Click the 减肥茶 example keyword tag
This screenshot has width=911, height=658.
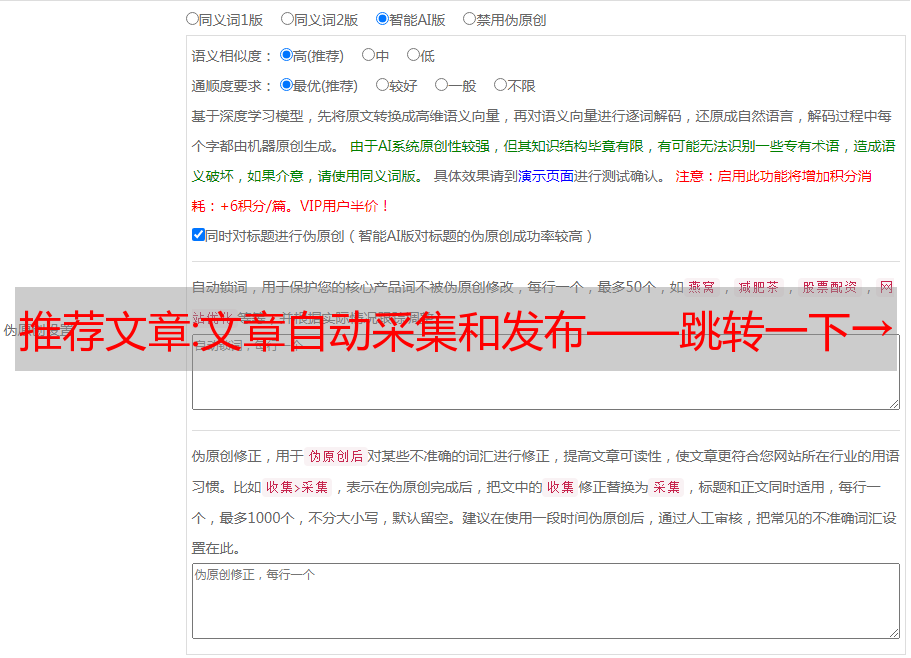coord(758,287)
